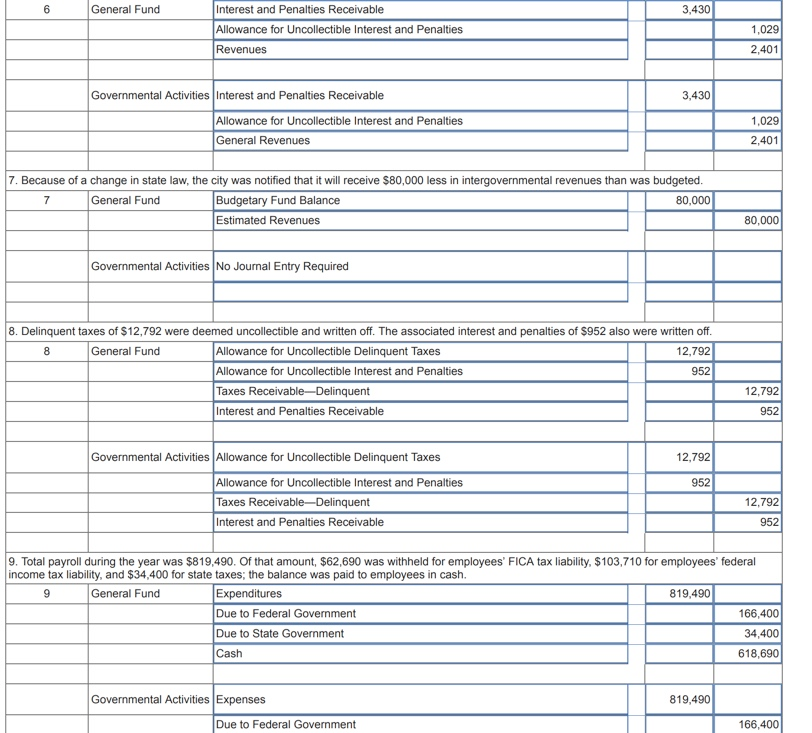
Task: Click the General Fund label in entry 9
Action: tap(125, 594)
